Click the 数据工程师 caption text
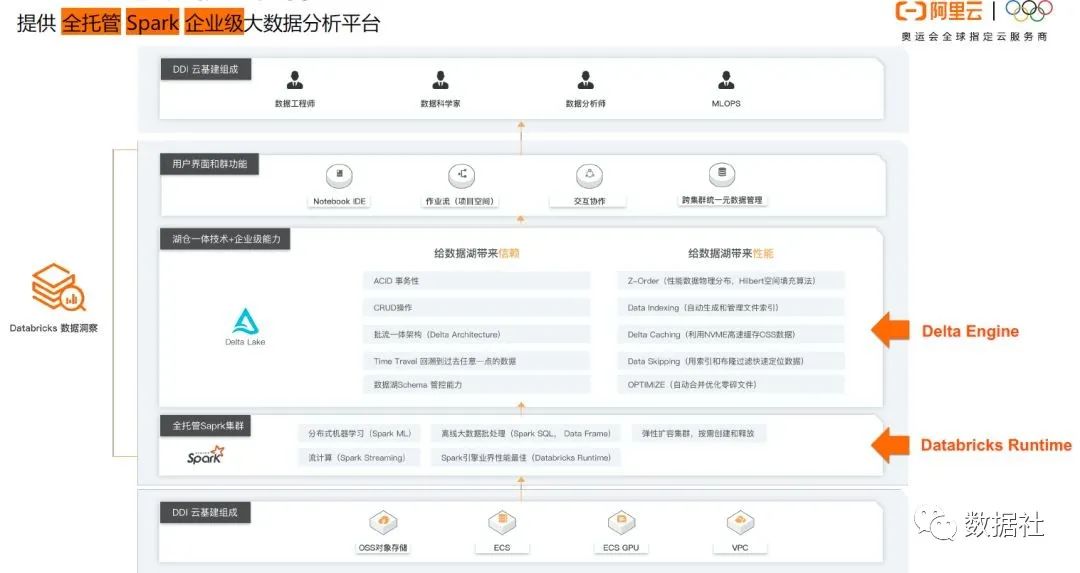This screenshot has height=573, width=1080. [295, 103]
